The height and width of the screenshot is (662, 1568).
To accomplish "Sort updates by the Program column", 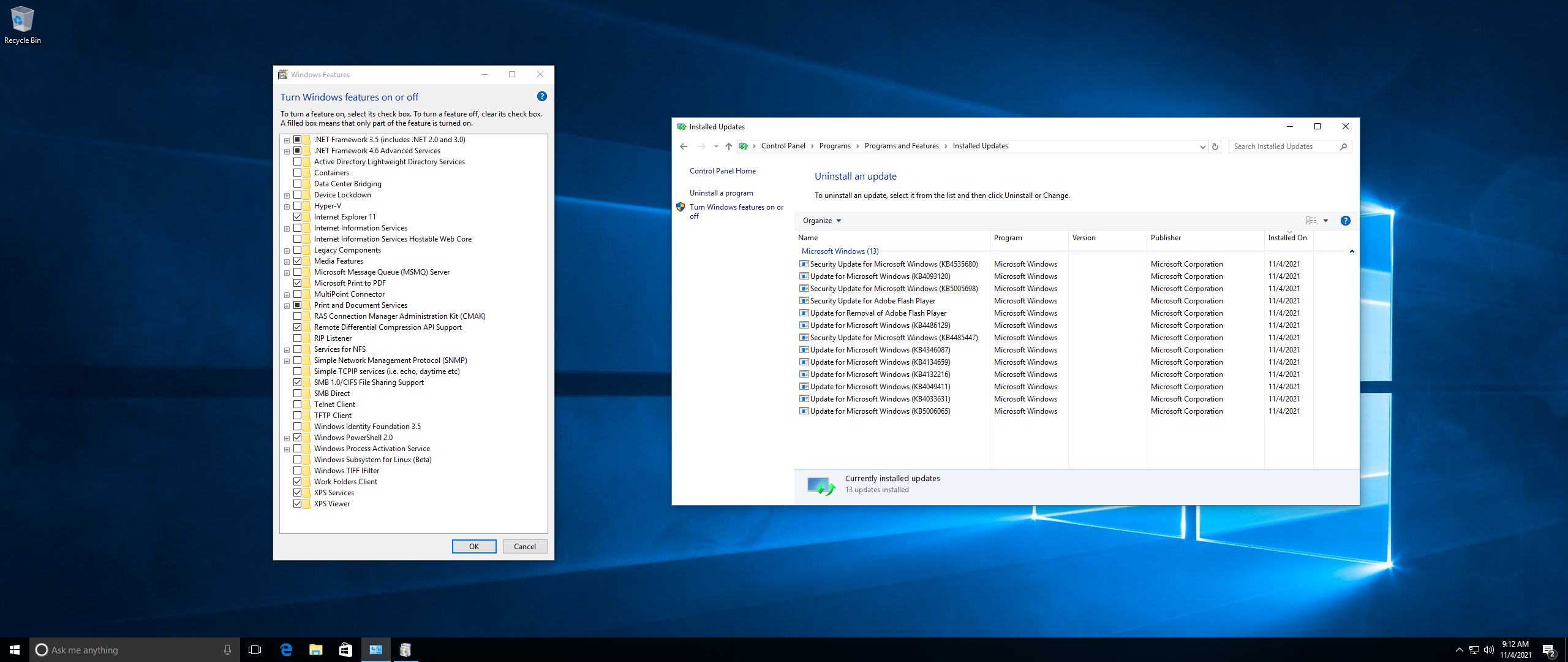I will pos(1029,238).
